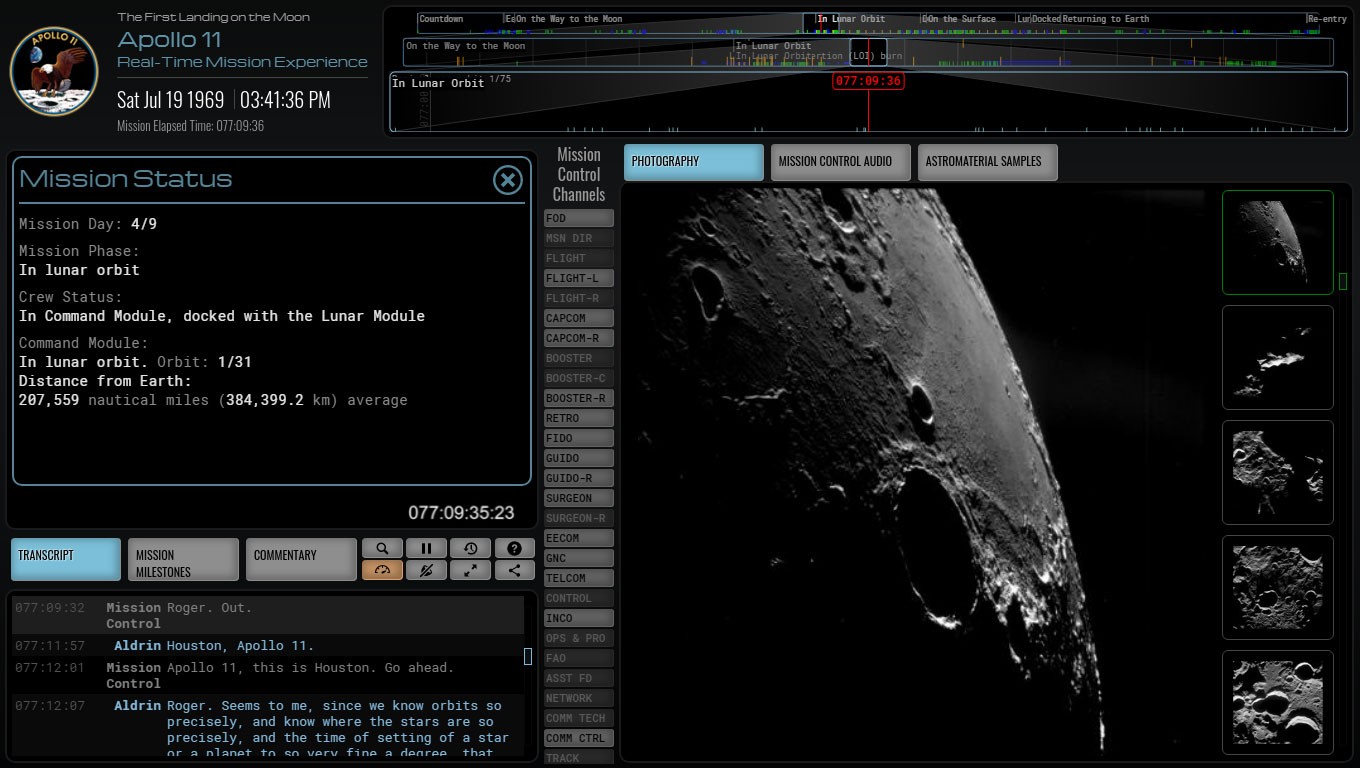Click the photo thumbnail strip scroll indicator
1360x768 pixels.
[1343, 281]
